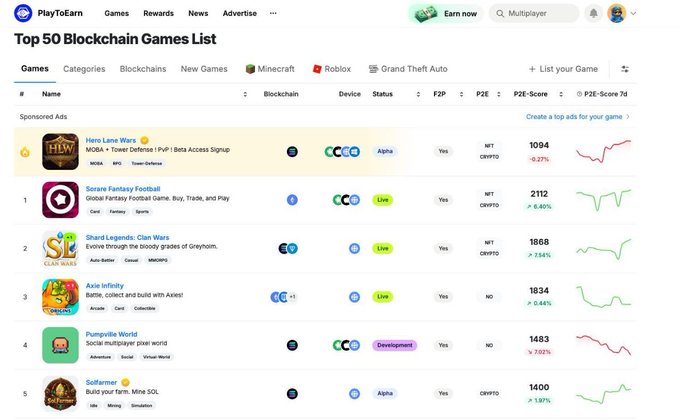Click Ethereum blockchain icon in Sorare row
Screen dimensions: 680x420
pos(292,200)
